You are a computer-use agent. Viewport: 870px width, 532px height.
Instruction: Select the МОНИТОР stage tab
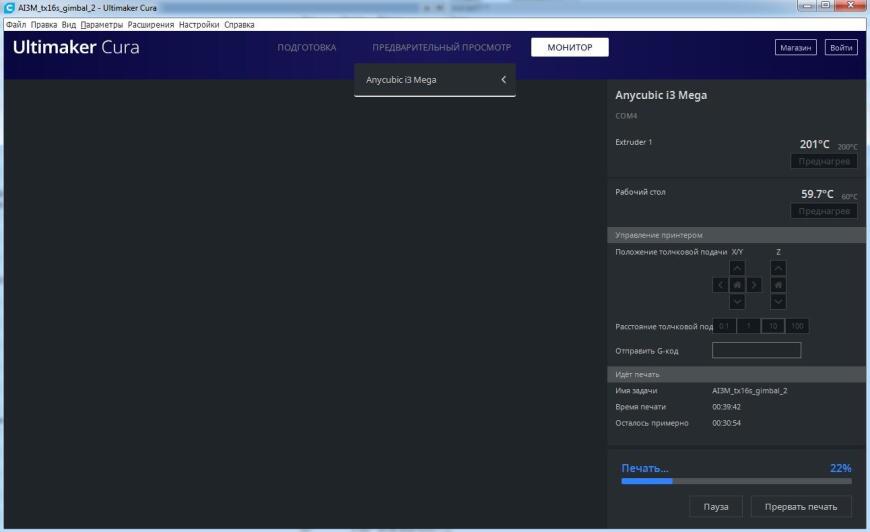pos(570,47)
